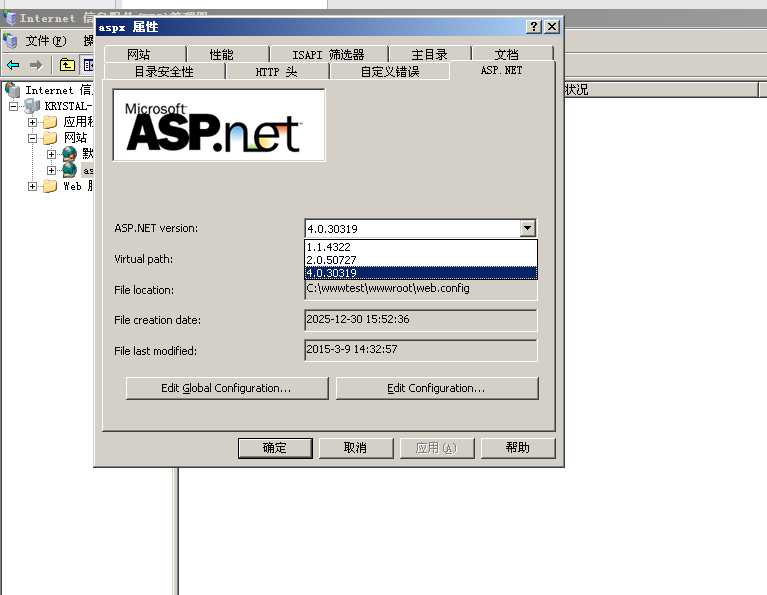Click the 网站 folder icon

(49, 138)
